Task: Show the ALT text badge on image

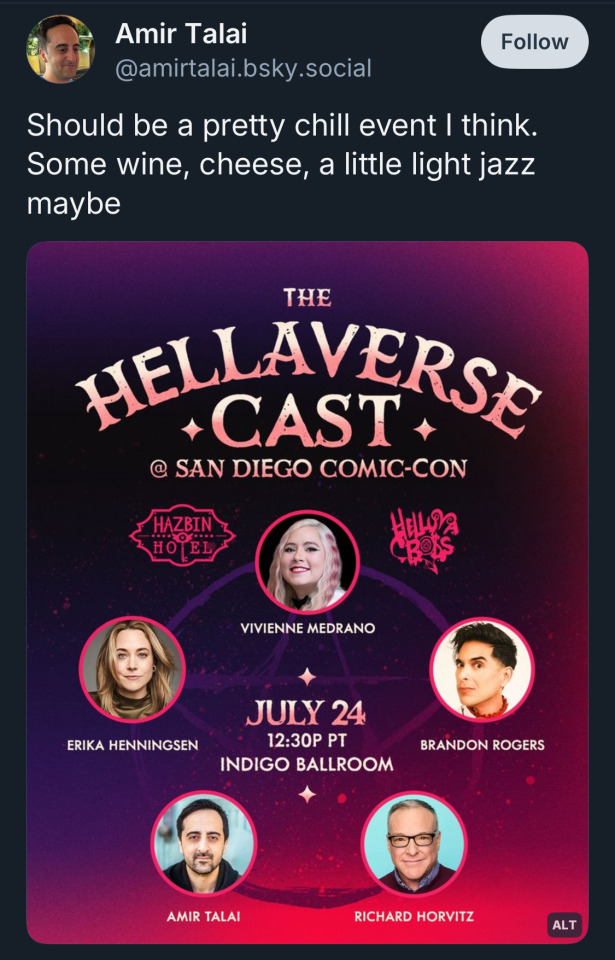Action: pos(564,924)
